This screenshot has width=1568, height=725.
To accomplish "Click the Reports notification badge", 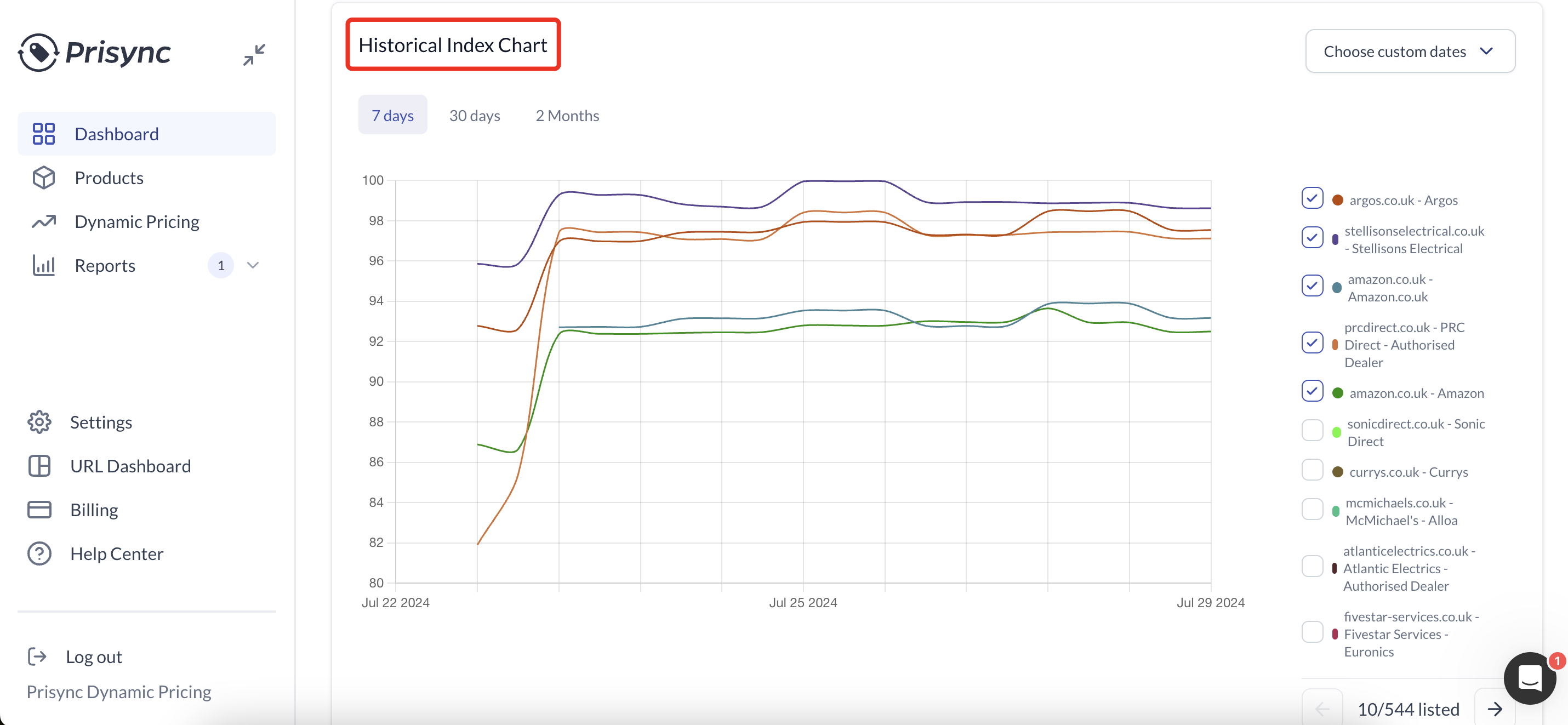I will click(221, 265).
